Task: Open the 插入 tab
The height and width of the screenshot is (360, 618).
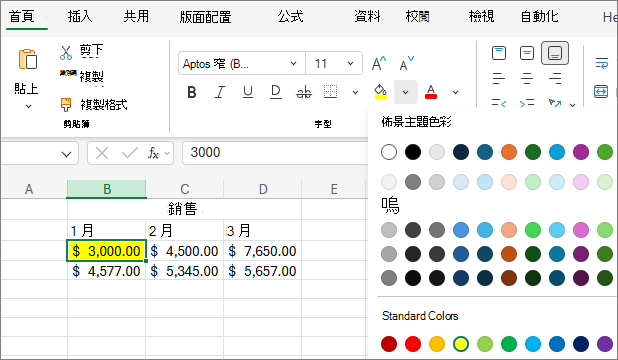Action: (80, 17)
